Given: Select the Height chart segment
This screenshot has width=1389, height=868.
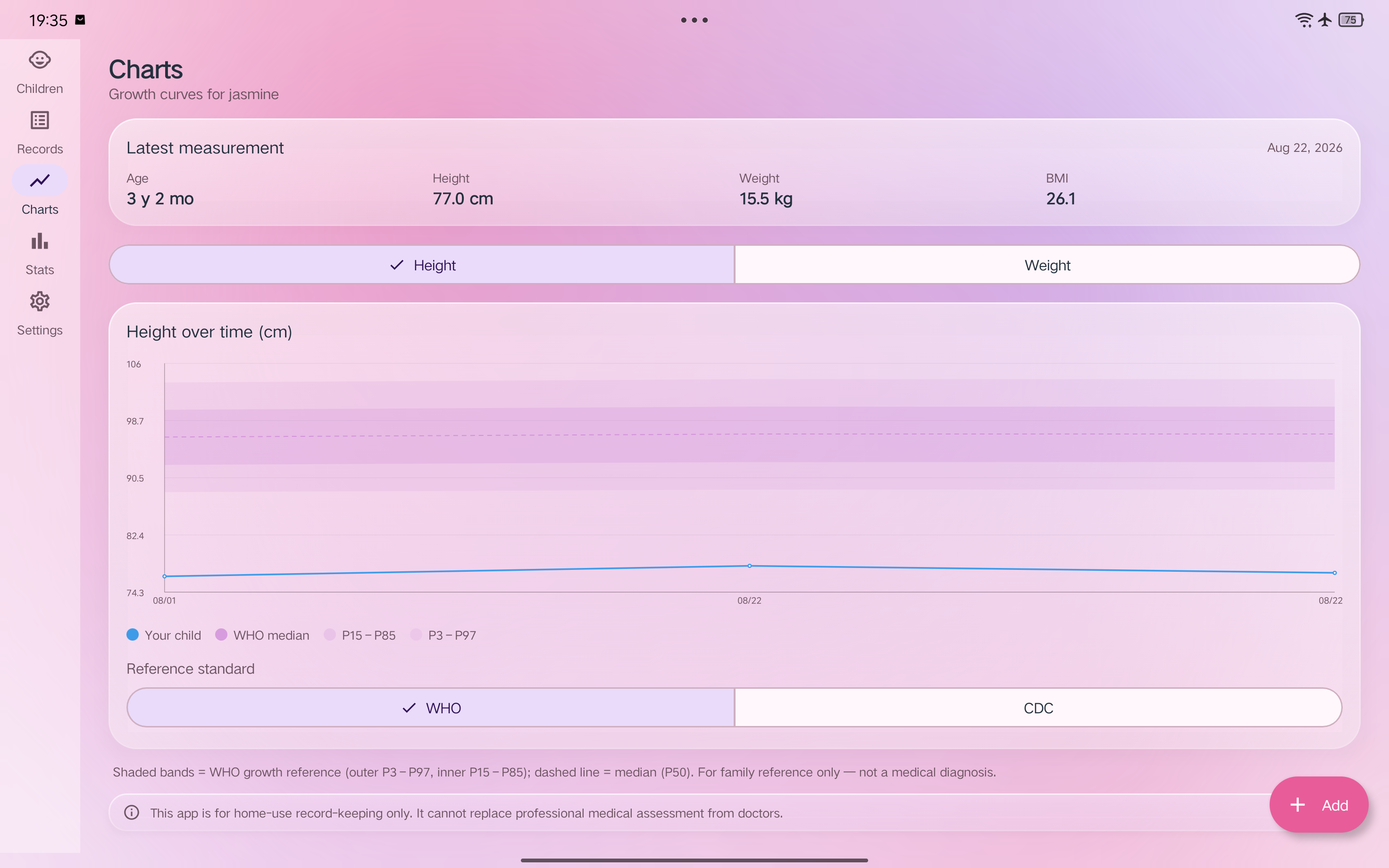Looking at the screenshot, I should [422, 265].
